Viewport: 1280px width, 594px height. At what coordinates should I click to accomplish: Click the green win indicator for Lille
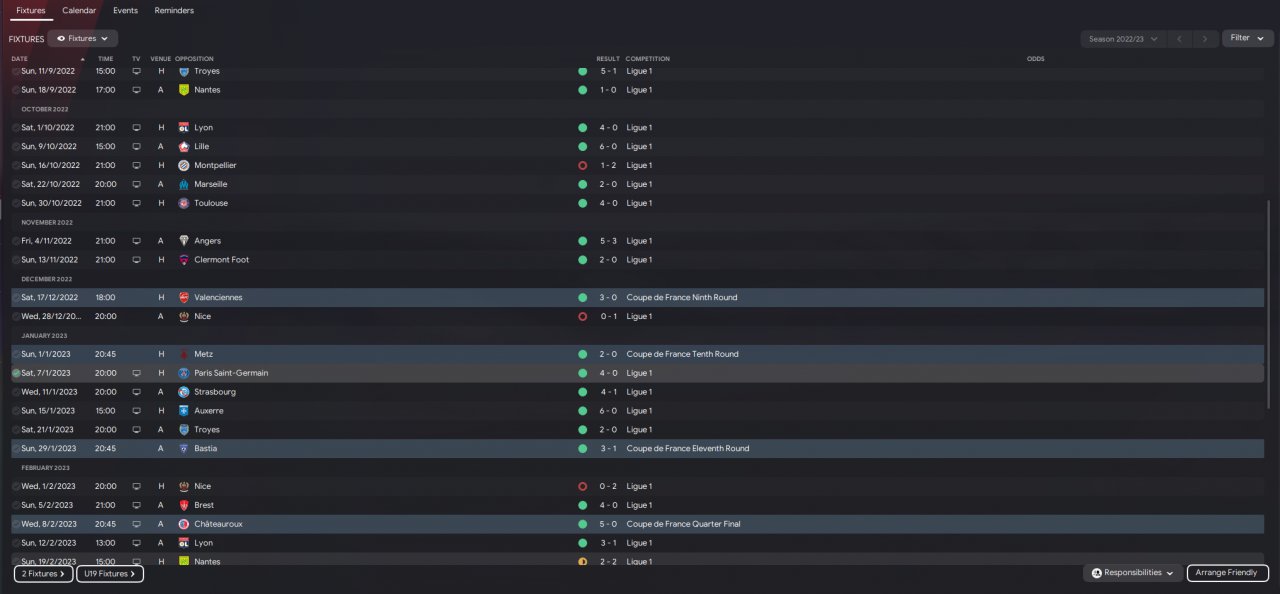582,146
